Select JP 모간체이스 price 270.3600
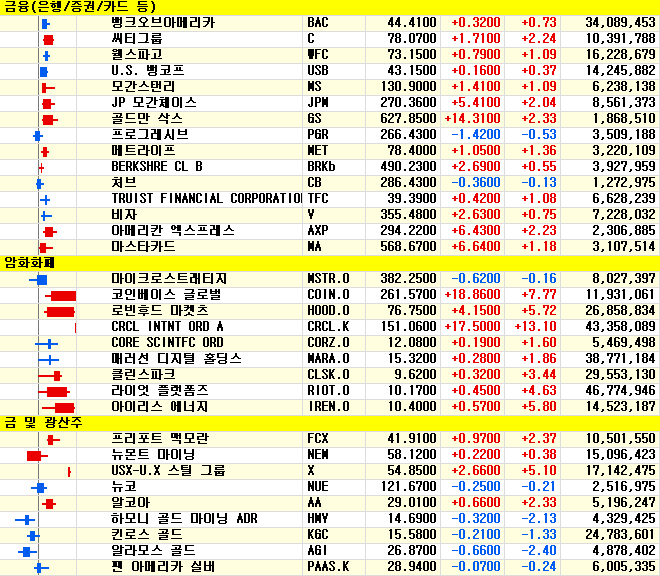Image resolution: width=660 pixels, height=576 pixels. point(408,102)
